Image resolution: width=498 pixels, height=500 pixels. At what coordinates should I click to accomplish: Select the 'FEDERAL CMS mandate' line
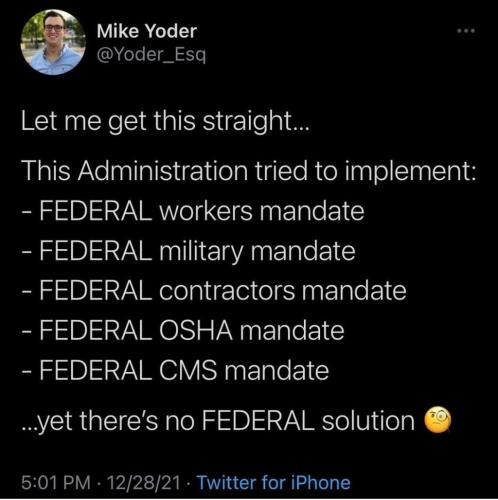(175, 370)
